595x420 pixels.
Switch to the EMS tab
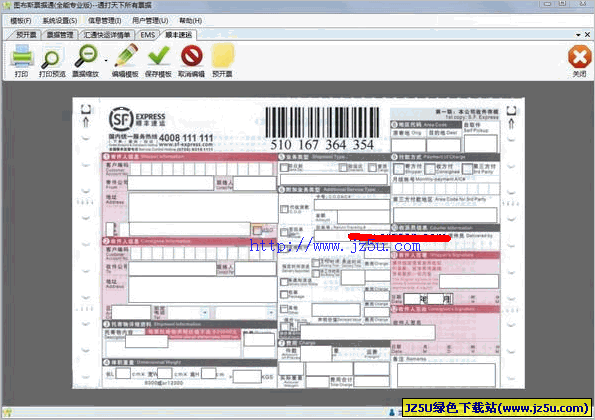(148, 35)
